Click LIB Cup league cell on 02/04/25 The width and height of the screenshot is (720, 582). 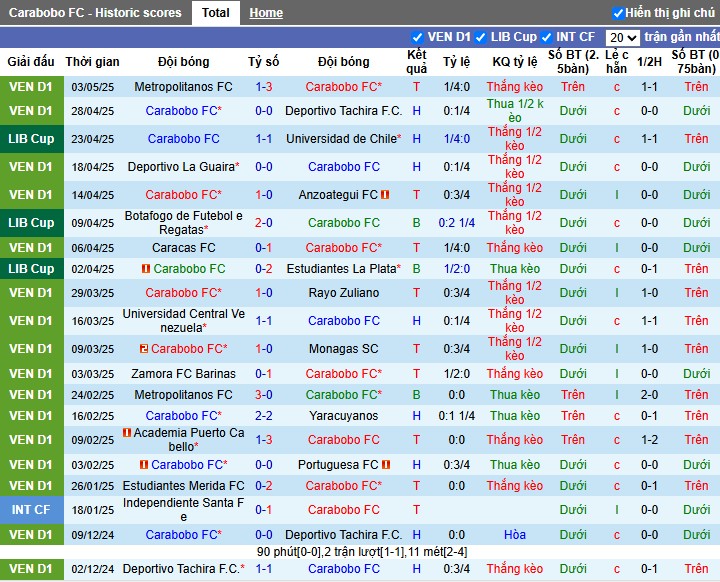coord(31,269)
